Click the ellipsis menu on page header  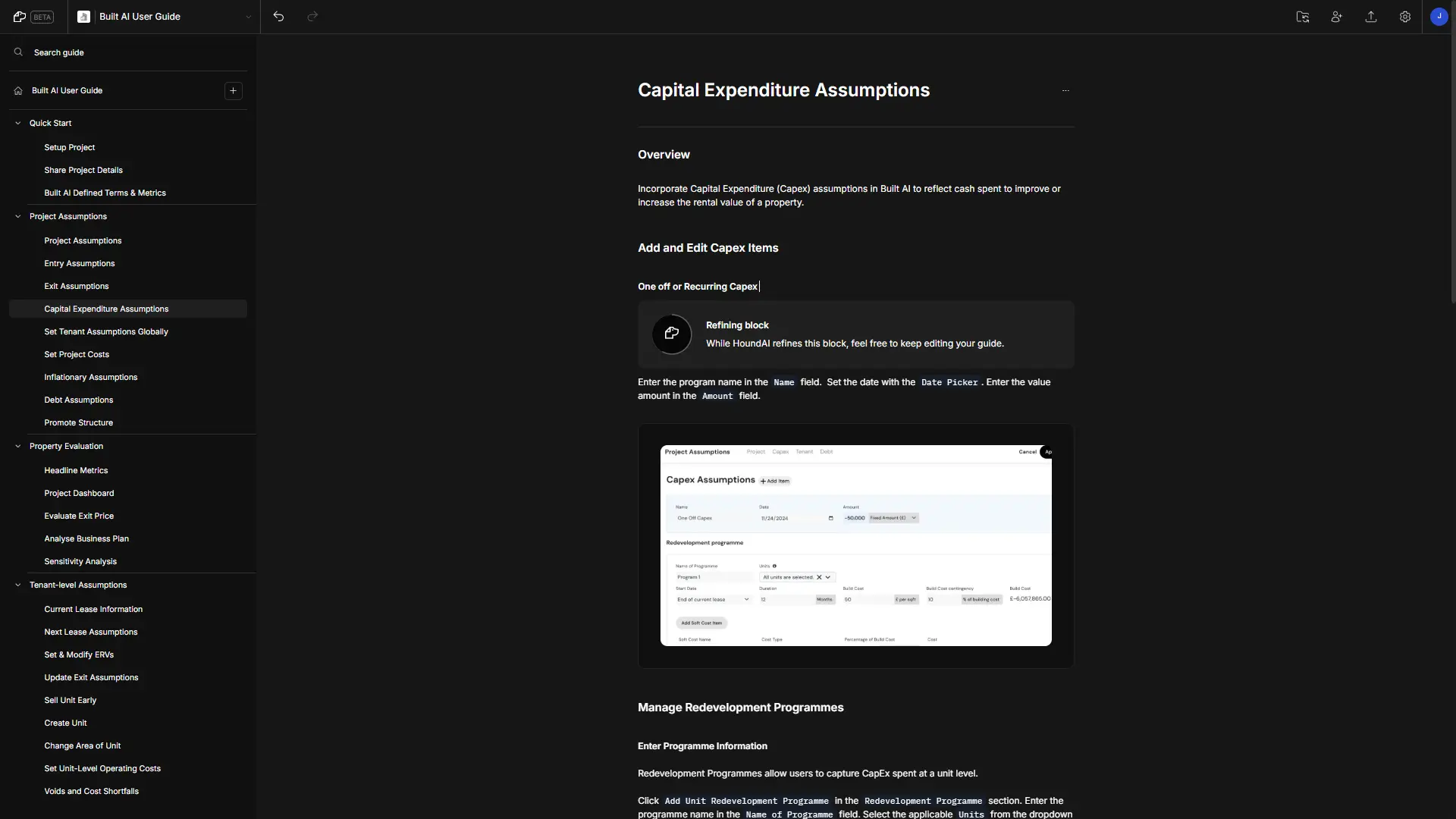pyautogui.click(x=1065, y=91)
